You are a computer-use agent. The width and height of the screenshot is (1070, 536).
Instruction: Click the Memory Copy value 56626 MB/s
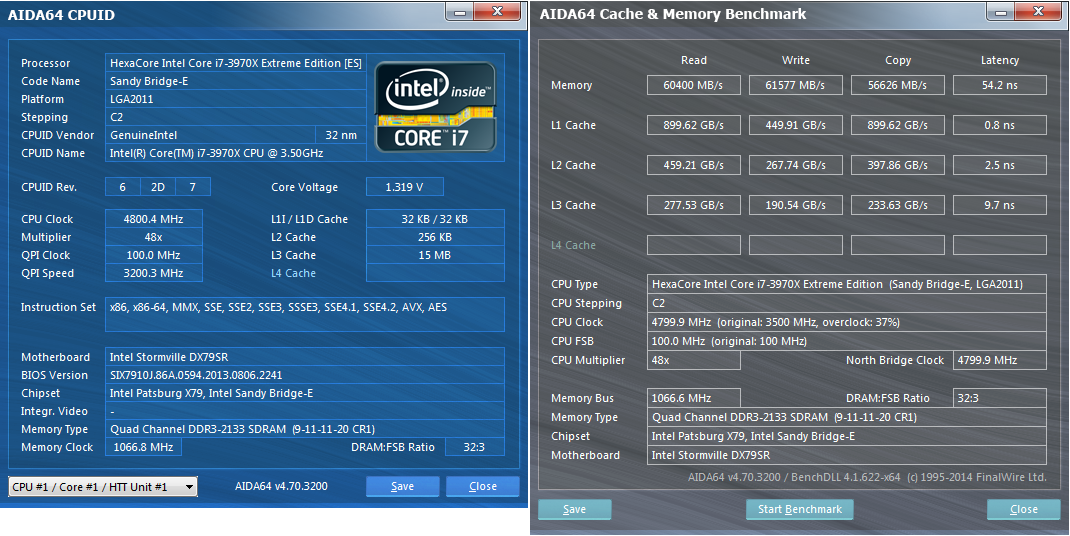897,85
